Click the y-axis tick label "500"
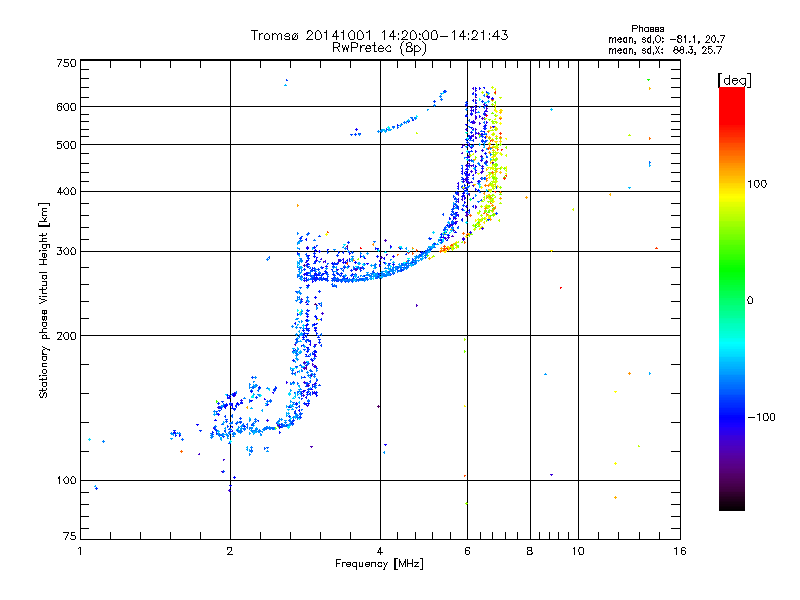The image size is (800, 600). coord(66,145)
